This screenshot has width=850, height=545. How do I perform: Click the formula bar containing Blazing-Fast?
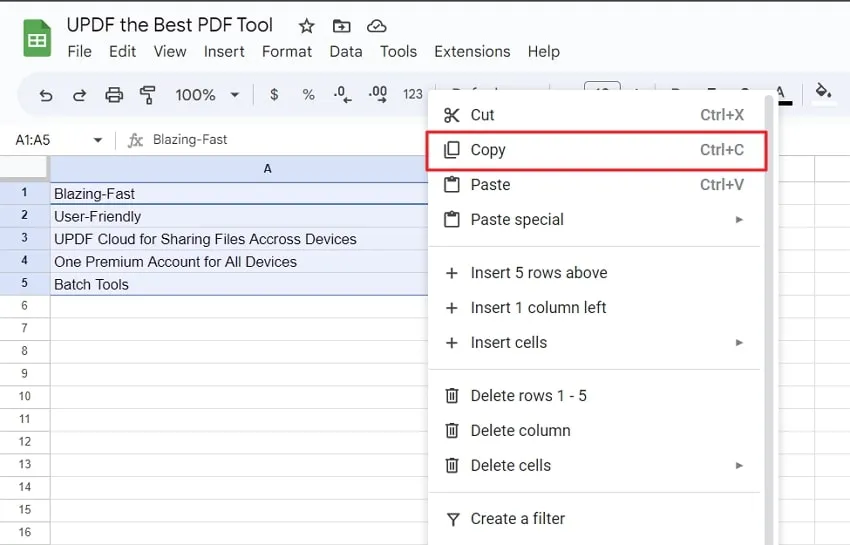(280, 140)
